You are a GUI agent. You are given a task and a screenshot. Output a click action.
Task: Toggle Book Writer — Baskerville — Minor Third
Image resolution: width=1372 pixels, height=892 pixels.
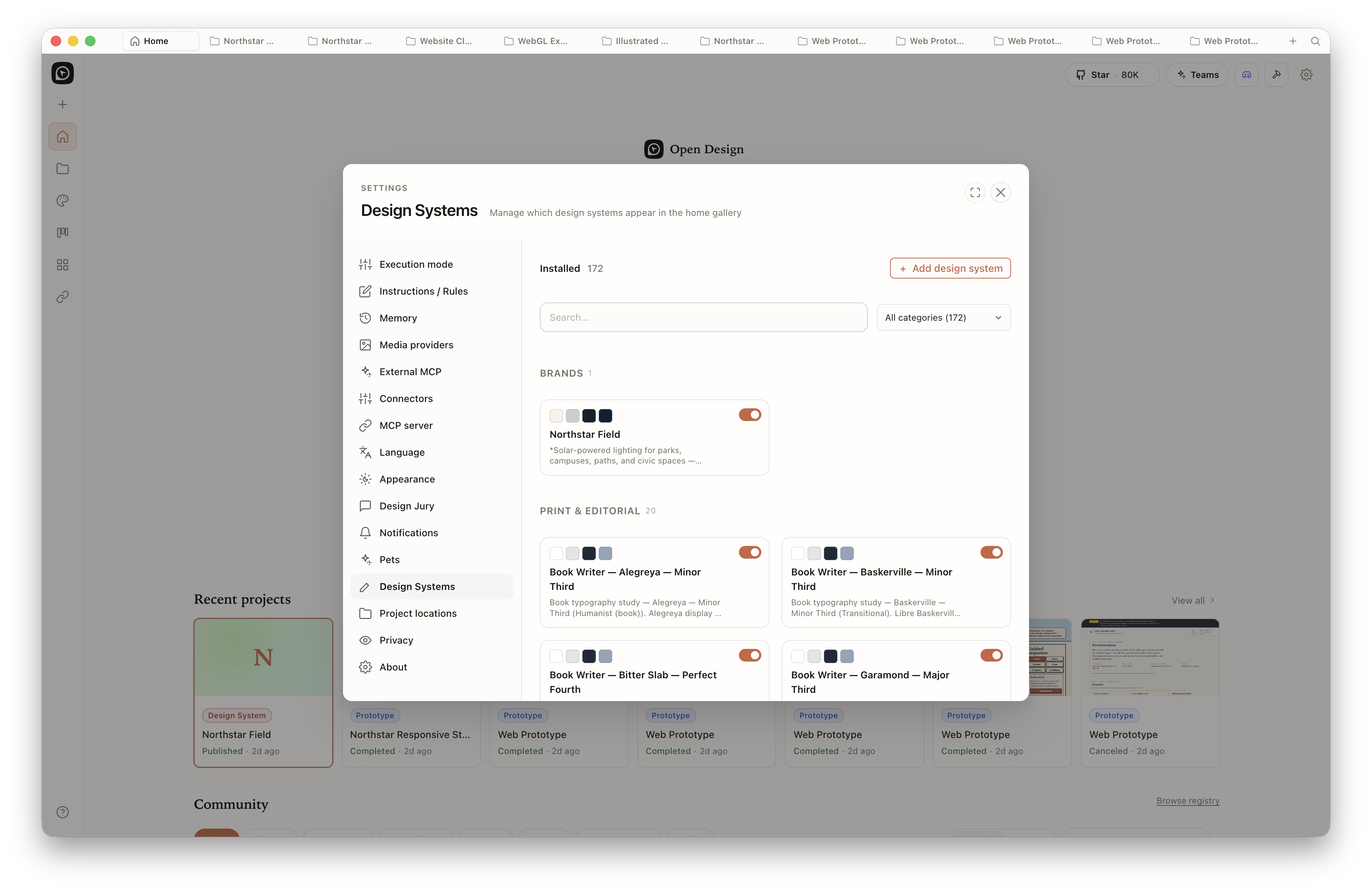991,552
